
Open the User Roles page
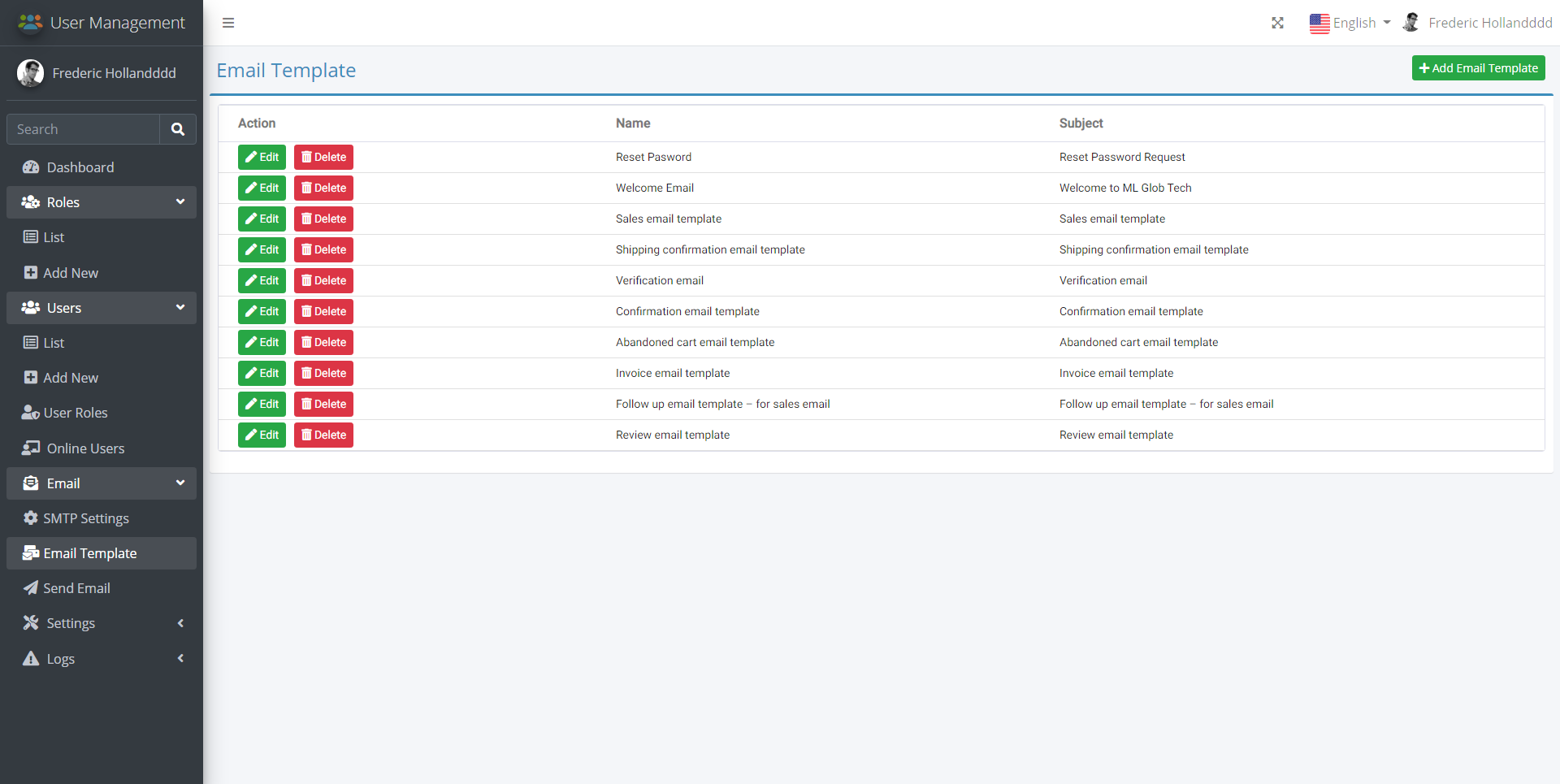(x=102, y=413)
